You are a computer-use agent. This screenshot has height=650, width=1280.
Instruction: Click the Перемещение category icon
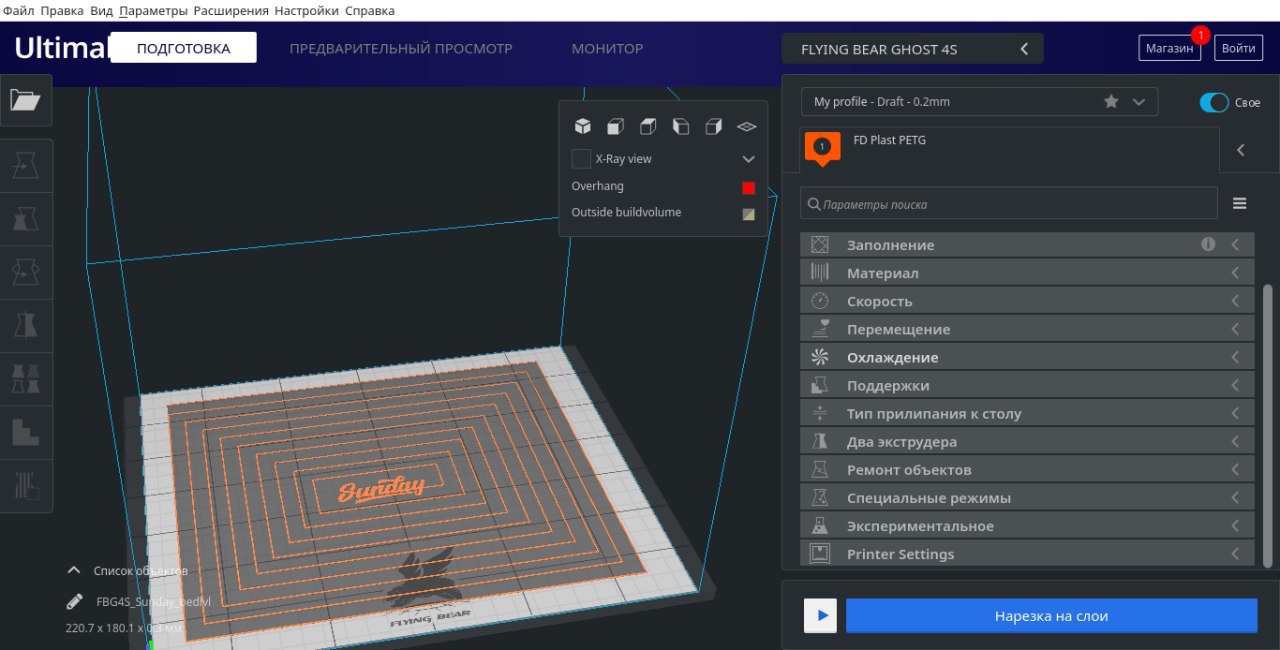point(820,328)
